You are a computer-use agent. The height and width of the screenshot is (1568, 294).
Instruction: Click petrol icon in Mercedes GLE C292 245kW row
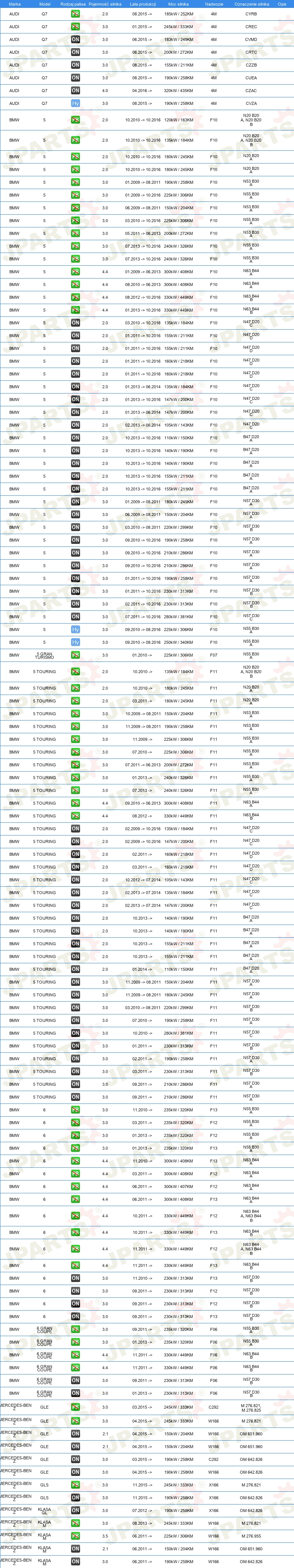tap(76, 1407)
